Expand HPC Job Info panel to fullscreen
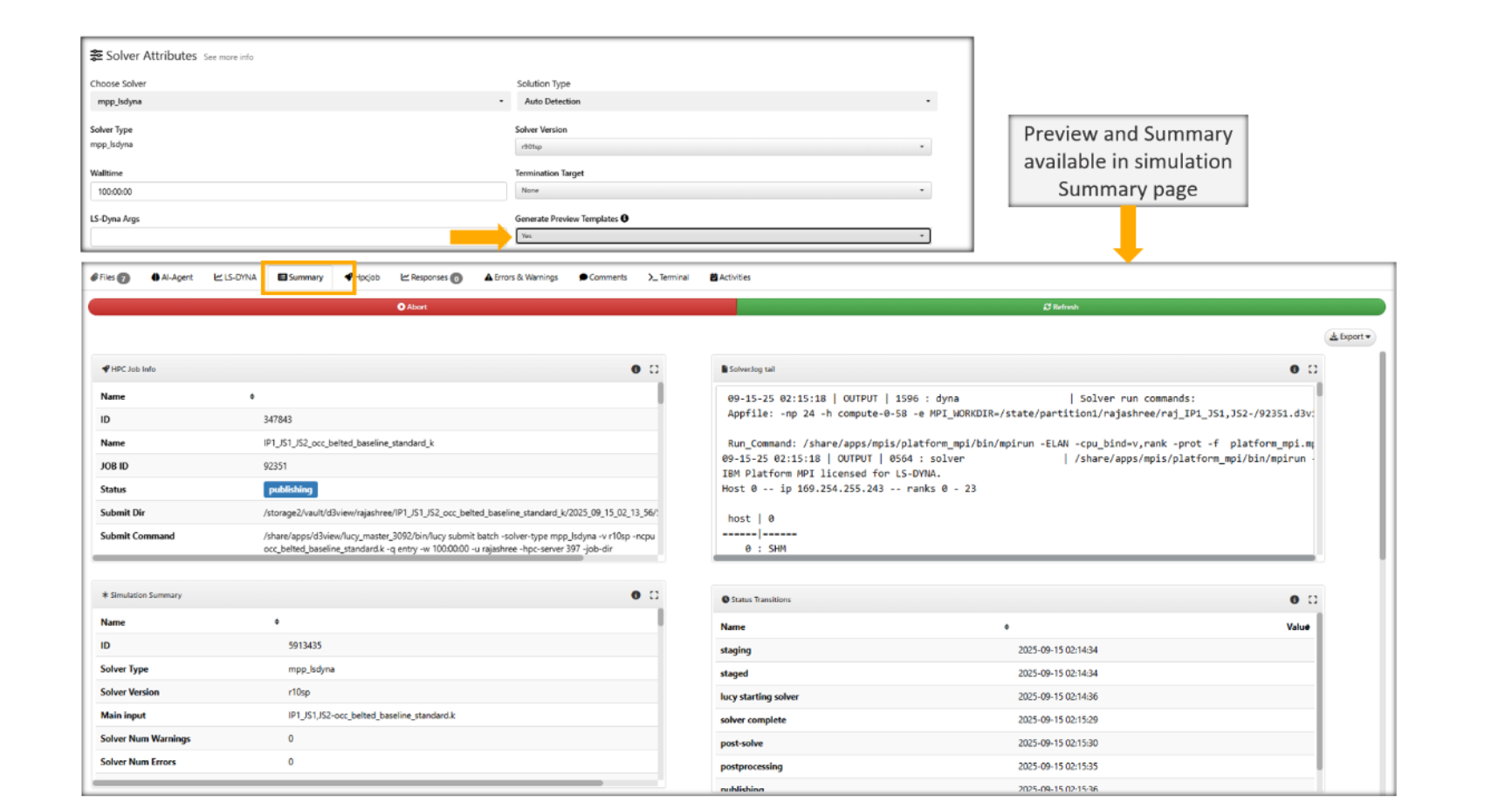 tap(654, 369)
